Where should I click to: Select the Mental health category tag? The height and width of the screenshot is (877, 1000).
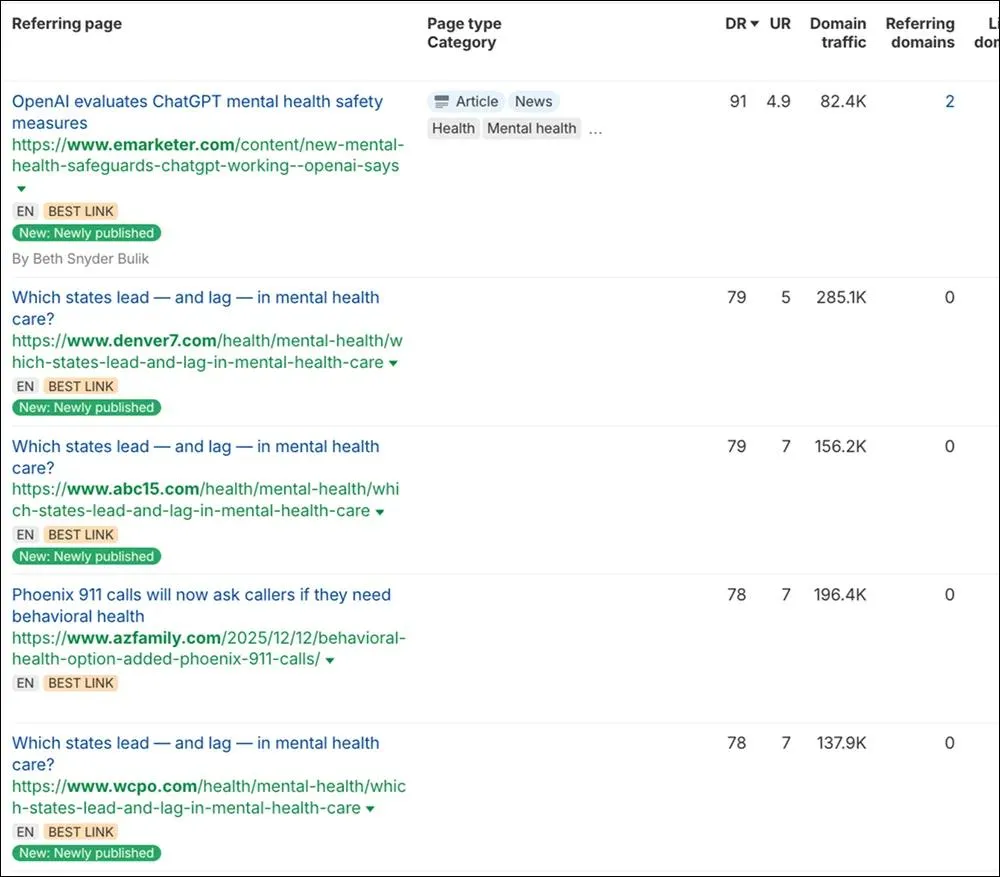(532, 128)
